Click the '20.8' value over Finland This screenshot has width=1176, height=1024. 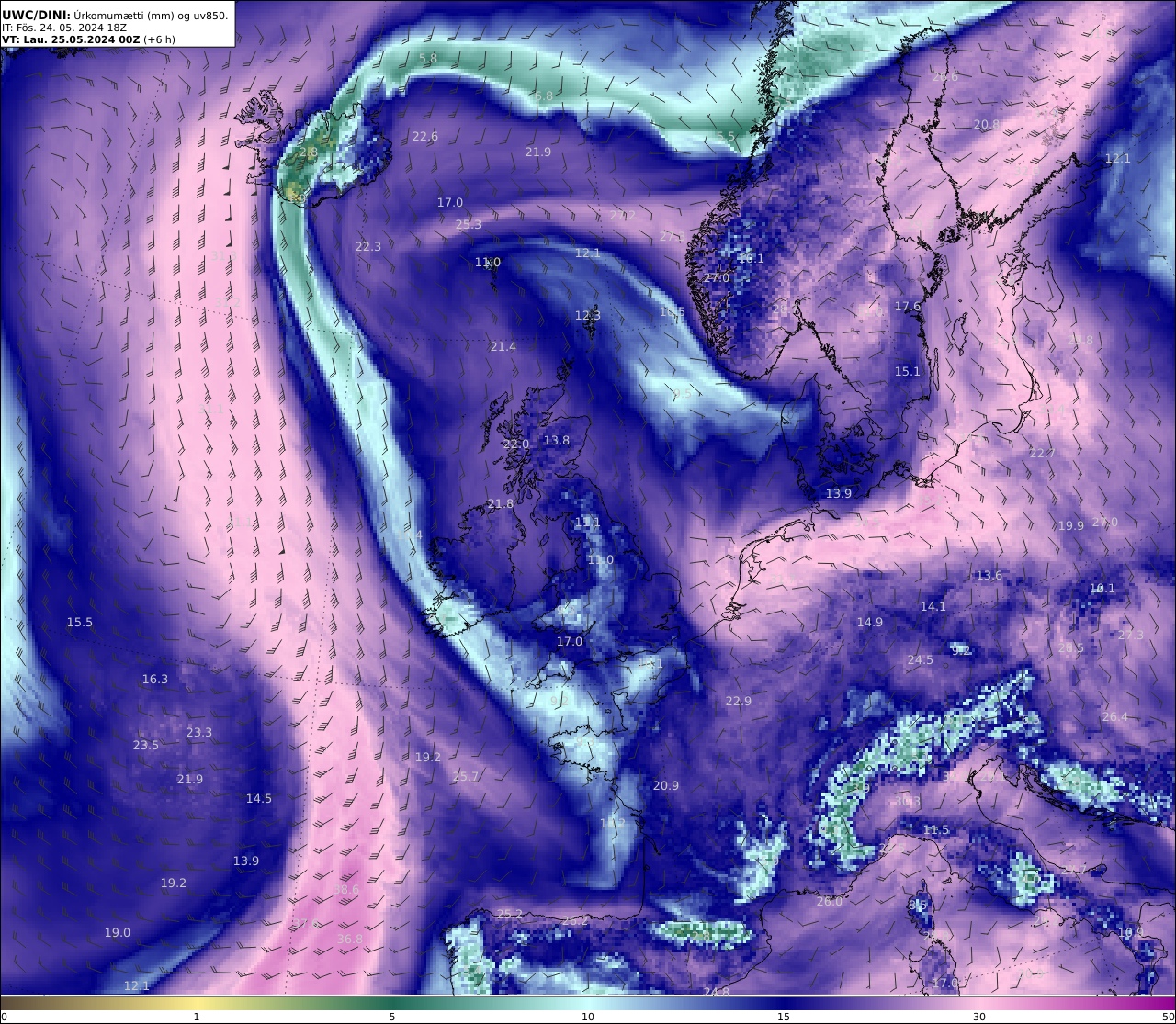(987, 124)
